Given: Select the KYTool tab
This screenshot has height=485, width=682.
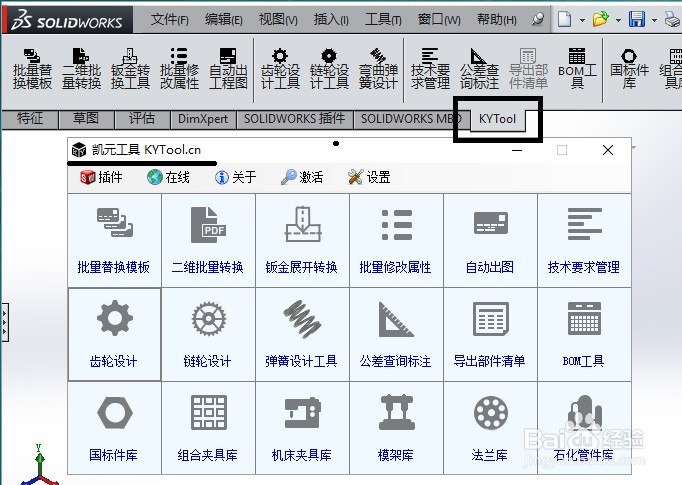Looking at the screenshot, I should click(498, 119).
